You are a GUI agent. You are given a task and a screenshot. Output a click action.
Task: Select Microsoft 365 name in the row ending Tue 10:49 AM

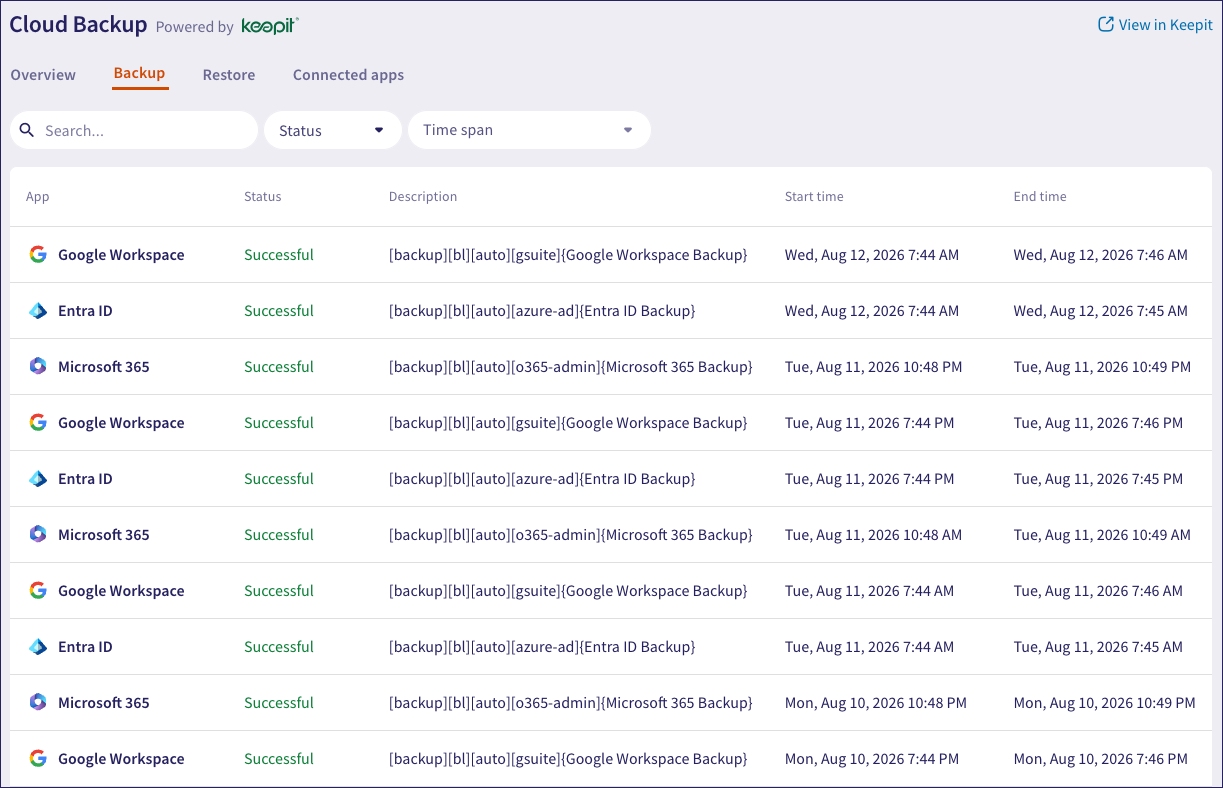coord(104,535)
